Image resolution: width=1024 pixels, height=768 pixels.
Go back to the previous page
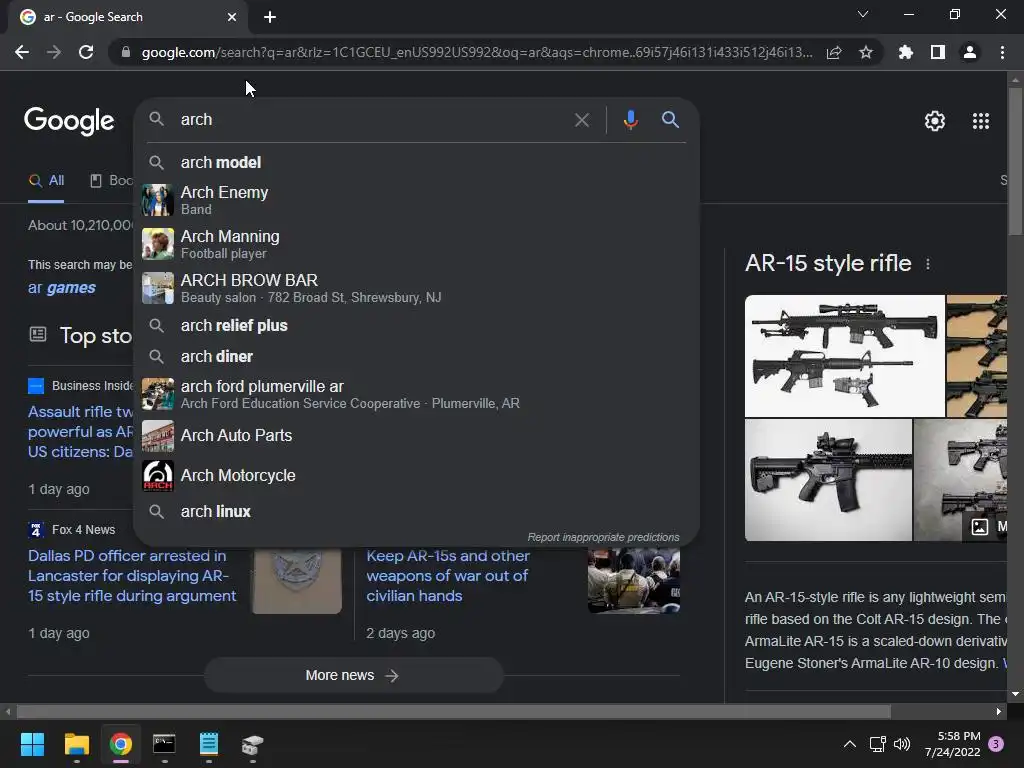(x=22, y=52)
